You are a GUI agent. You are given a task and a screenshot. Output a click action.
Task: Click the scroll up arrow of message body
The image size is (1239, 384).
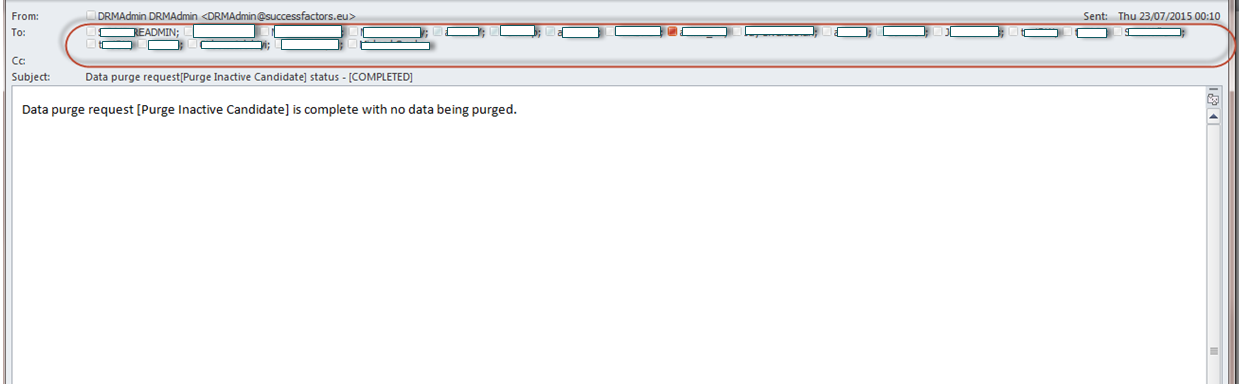coord(1214,117)
